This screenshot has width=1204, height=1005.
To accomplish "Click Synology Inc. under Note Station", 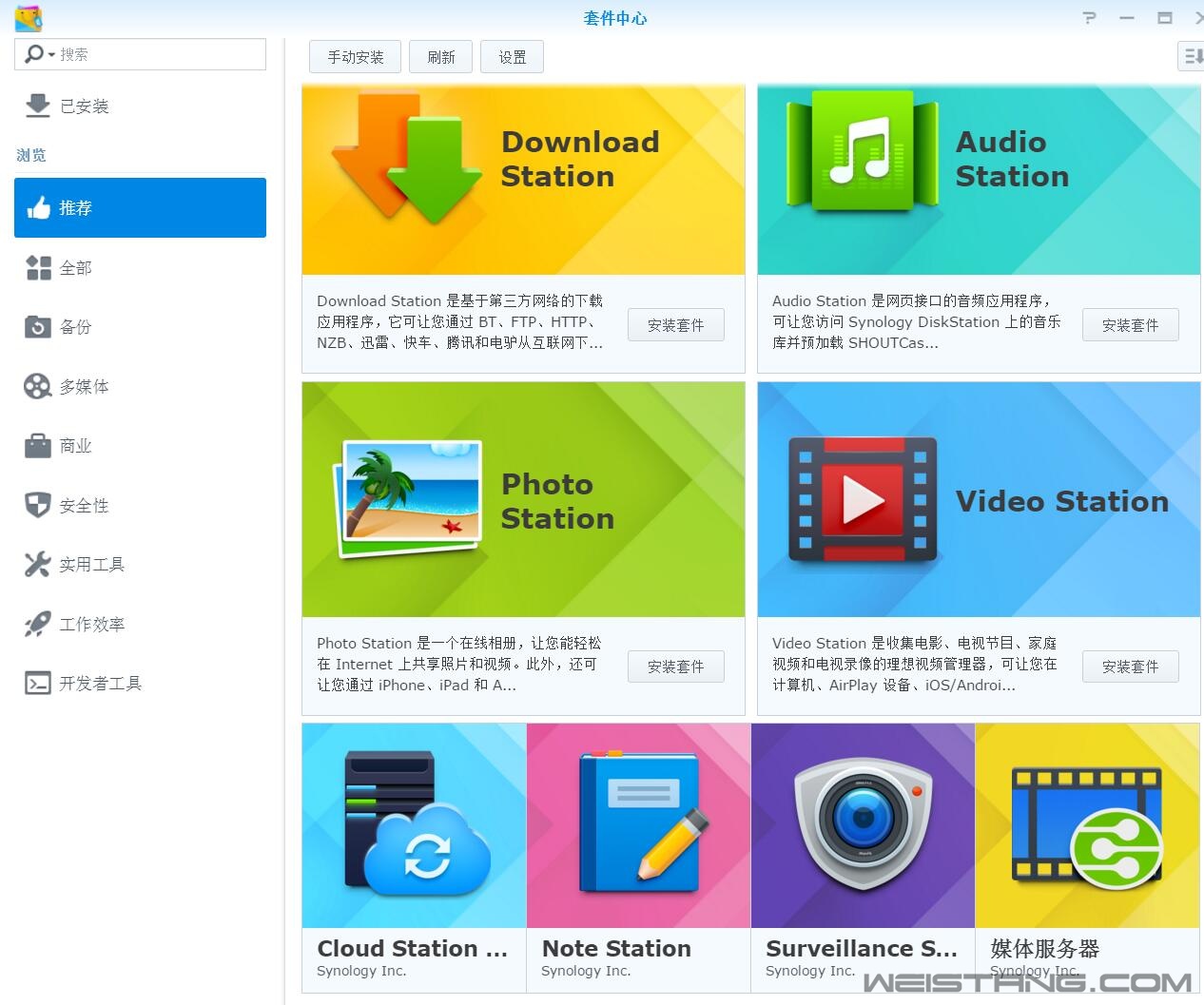I will [586, 971].
